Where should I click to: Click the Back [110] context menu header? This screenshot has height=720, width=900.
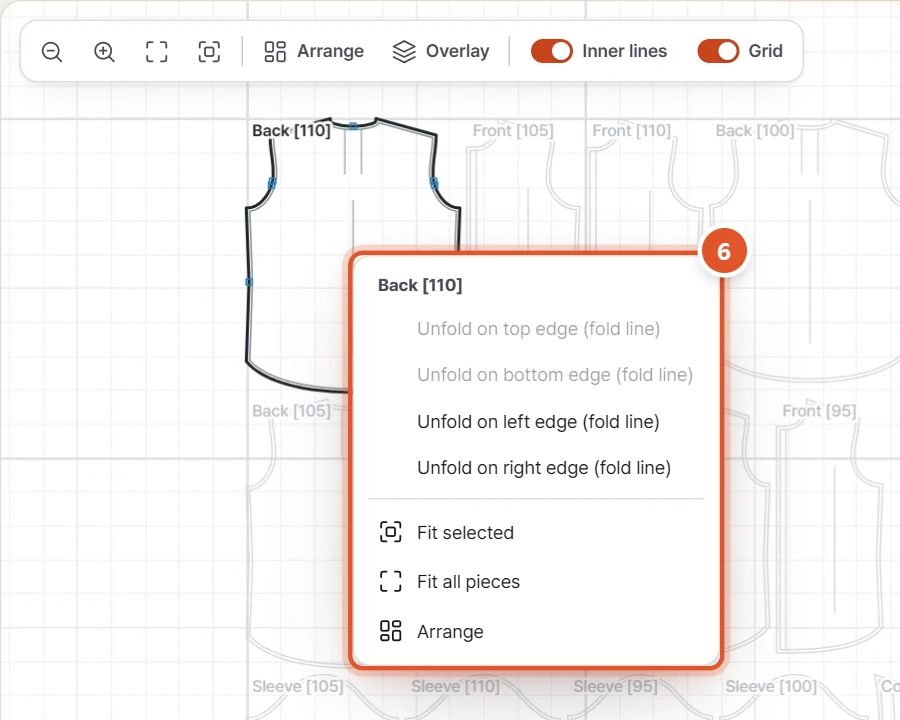click(420, 285)
